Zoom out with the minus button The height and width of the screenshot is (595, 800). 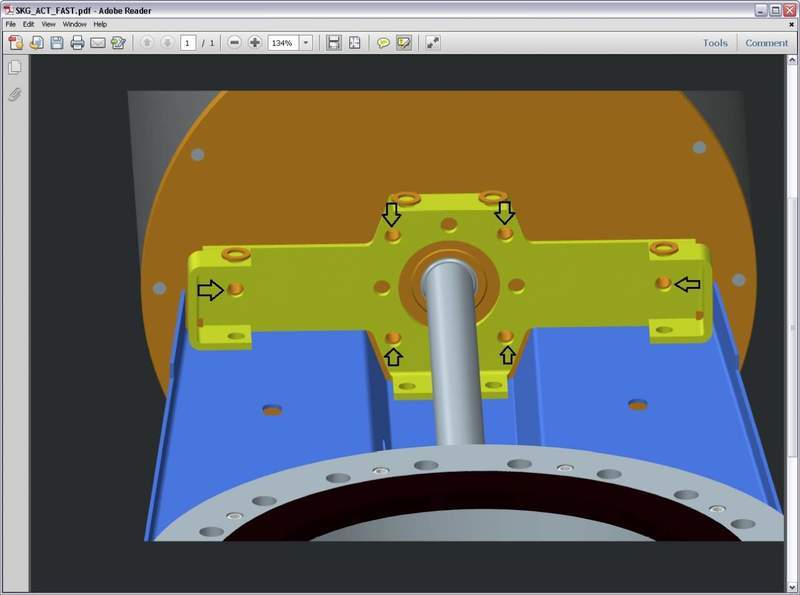(x=234, y=43)
